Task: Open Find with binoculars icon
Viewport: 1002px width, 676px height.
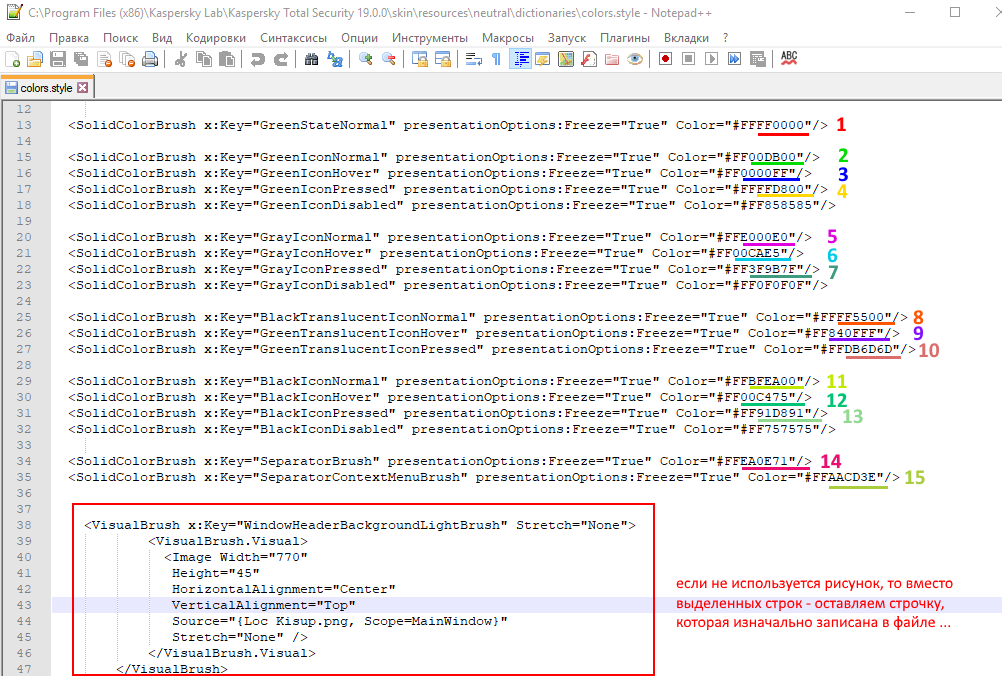Action: click(311, 59)
